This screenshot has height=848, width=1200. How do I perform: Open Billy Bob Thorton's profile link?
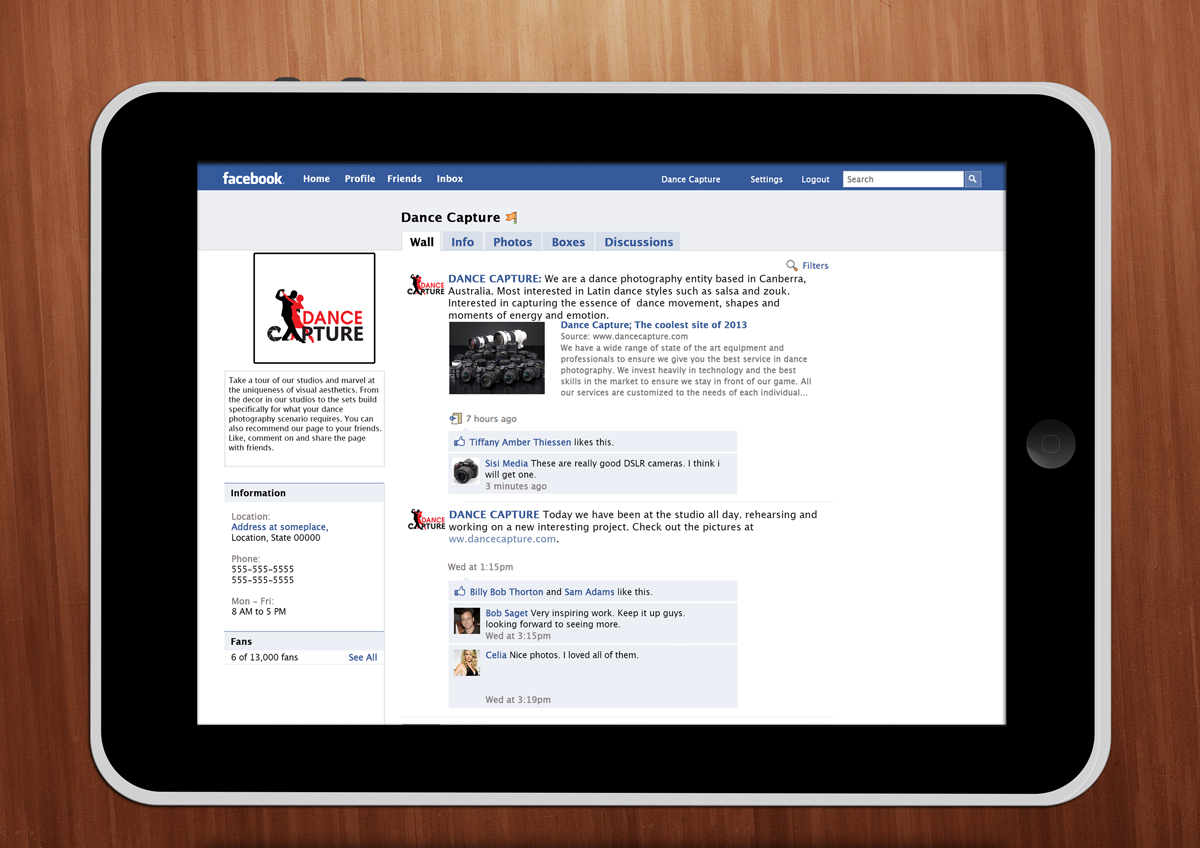tap(506, 592)
